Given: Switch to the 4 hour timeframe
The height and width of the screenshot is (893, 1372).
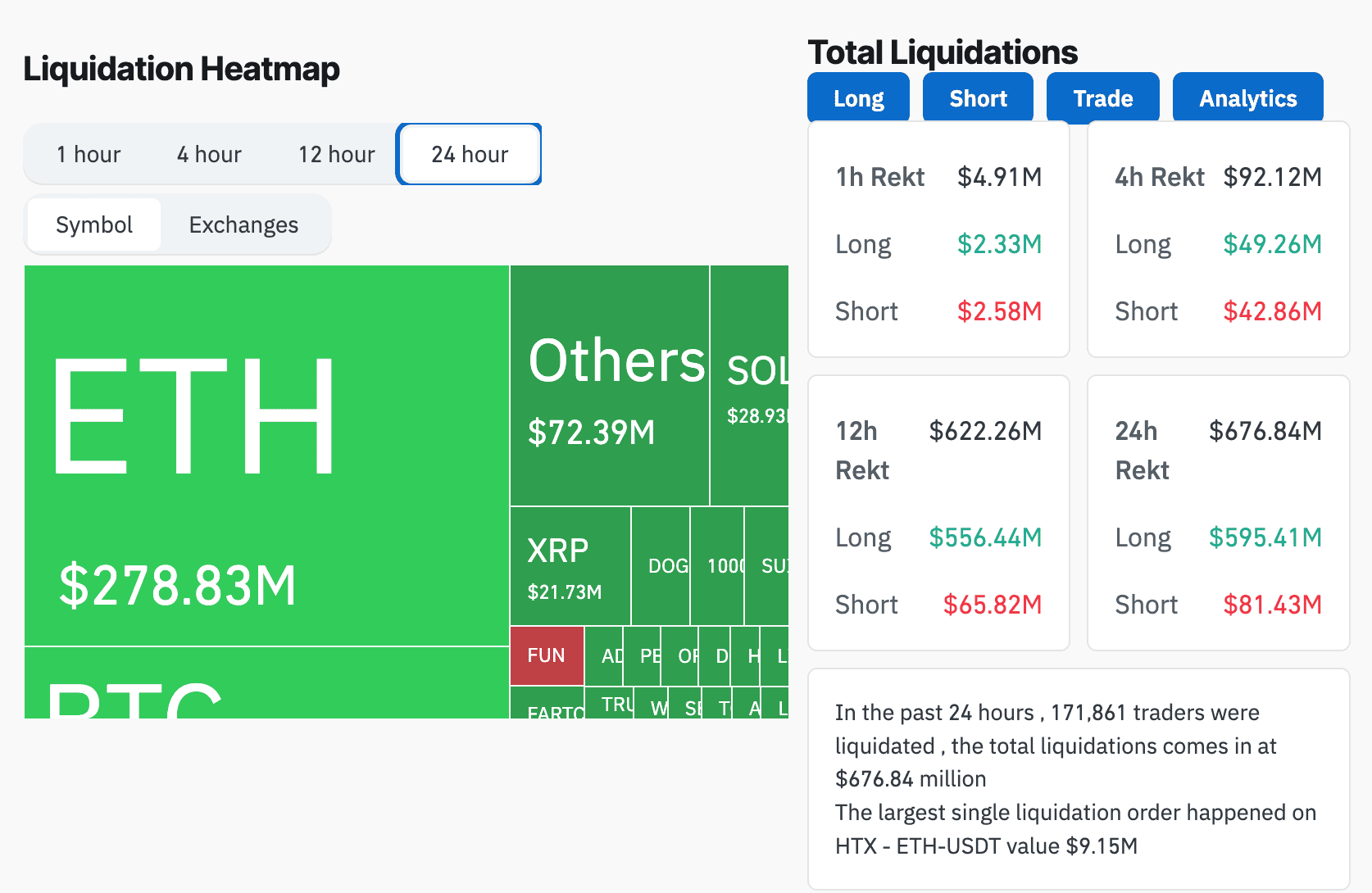Looking at the screenshot, I should click(x=209, y=154).
